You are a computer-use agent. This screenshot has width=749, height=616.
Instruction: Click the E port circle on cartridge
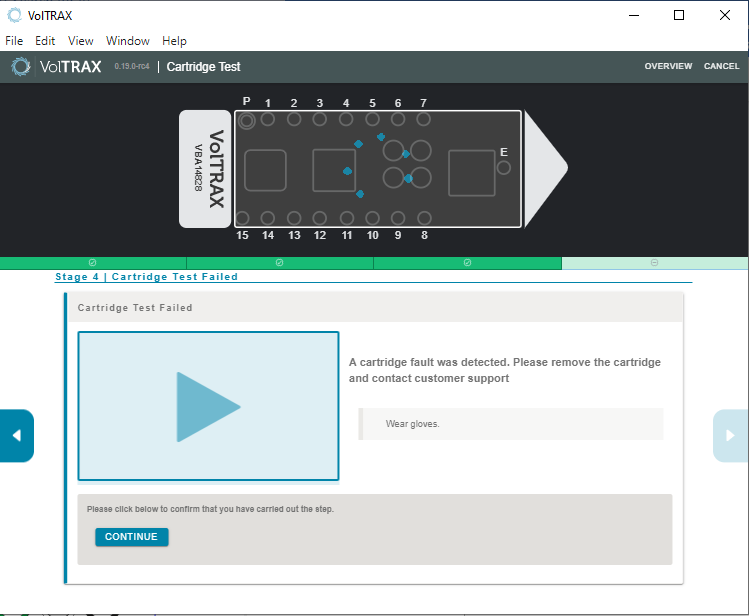(x=503, y=168)
